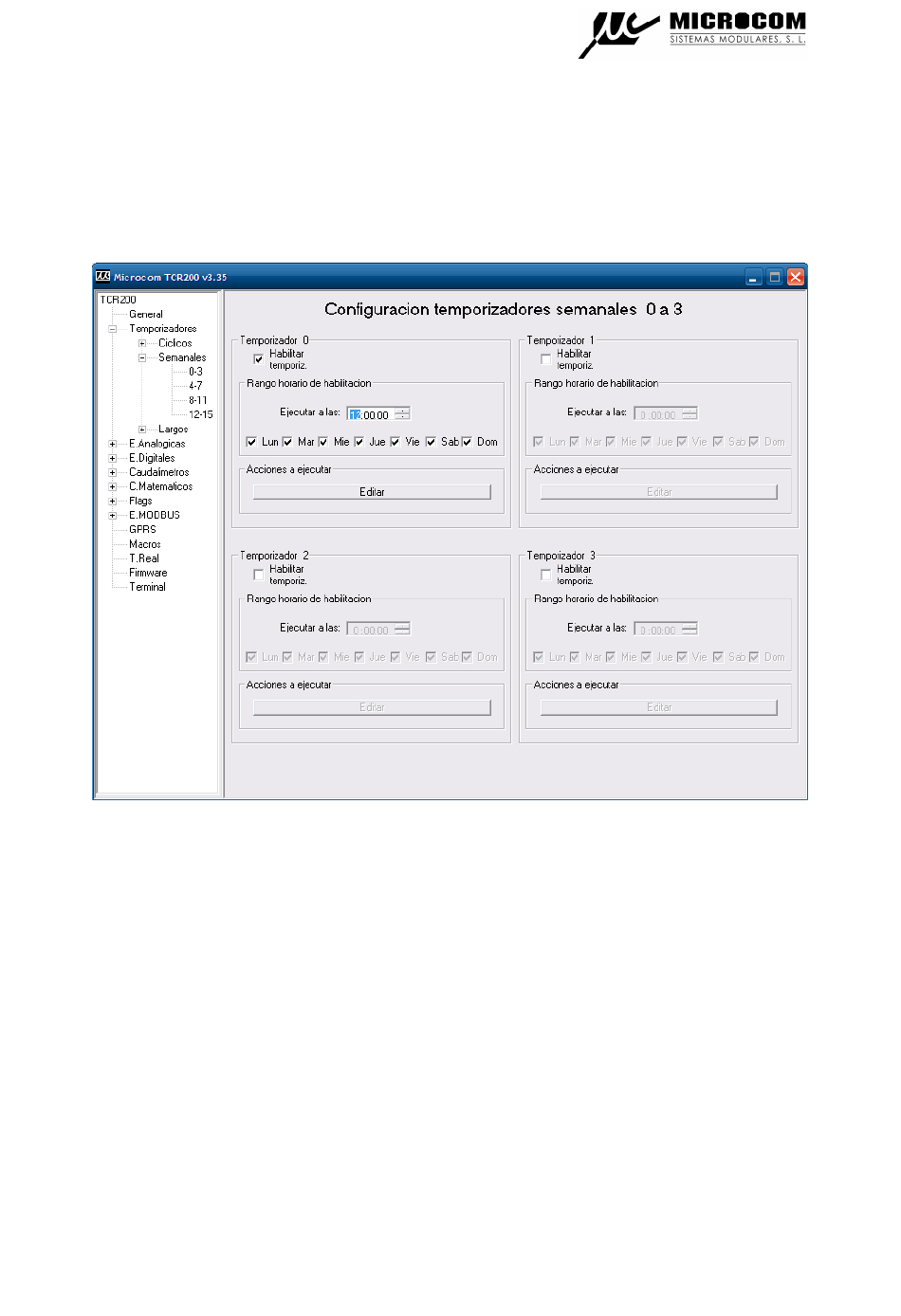Select E.Digitales label in tree
This screenshot has width=901, height=1316.
(152, 458)
